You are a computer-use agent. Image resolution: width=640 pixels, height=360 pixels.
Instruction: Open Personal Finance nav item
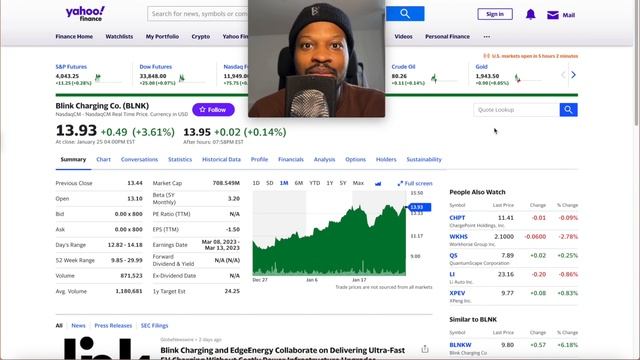[x=447, y=36]
